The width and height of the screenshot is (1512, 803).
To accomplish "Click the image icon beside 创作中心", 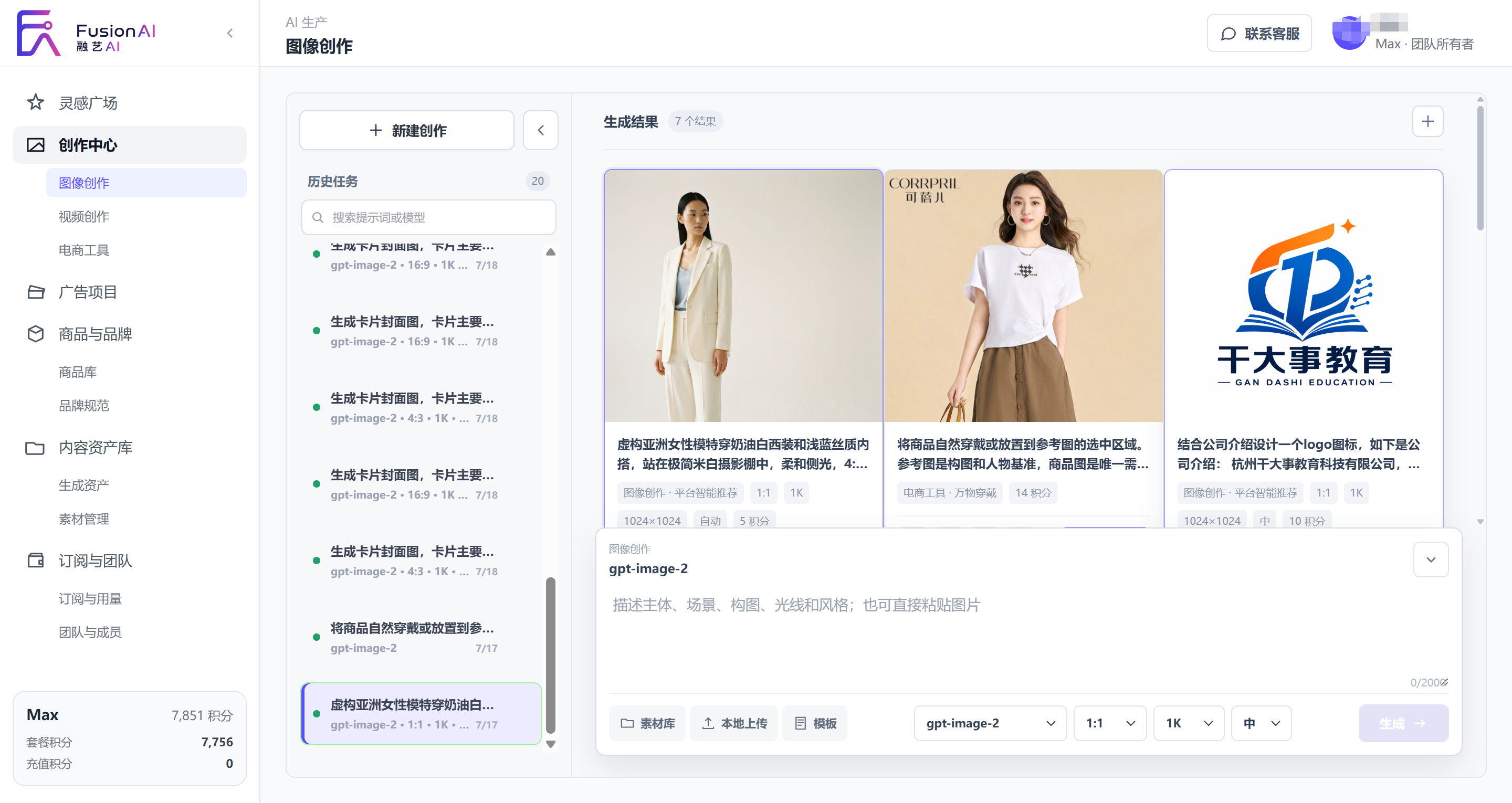I will pos(36,145).
